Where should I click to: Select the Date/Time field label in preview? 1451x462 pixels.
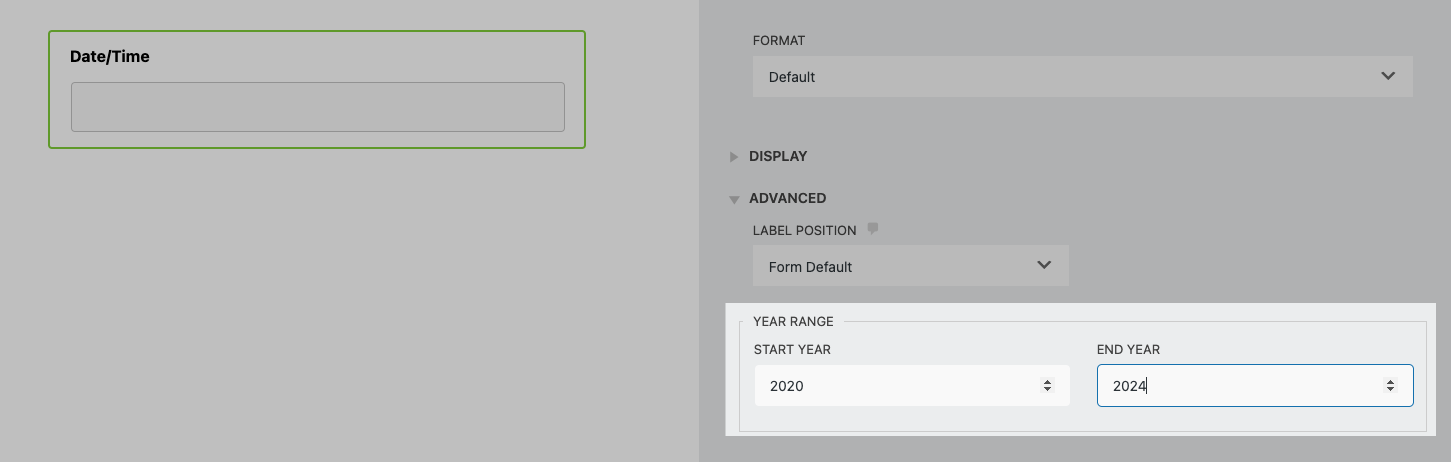110,57
